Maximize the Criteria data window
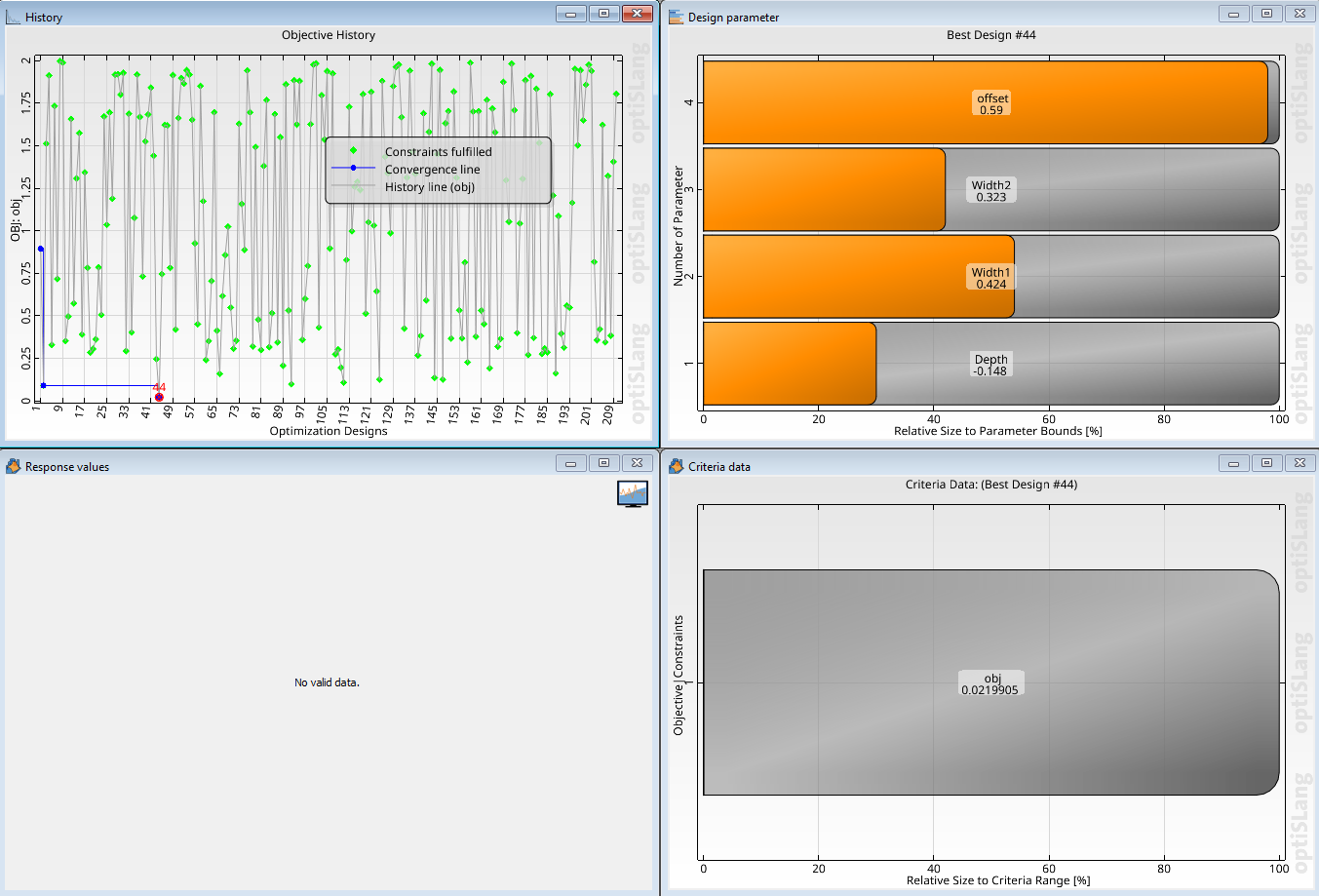Screen dimensions: 1319x896 click(1266, 463)
